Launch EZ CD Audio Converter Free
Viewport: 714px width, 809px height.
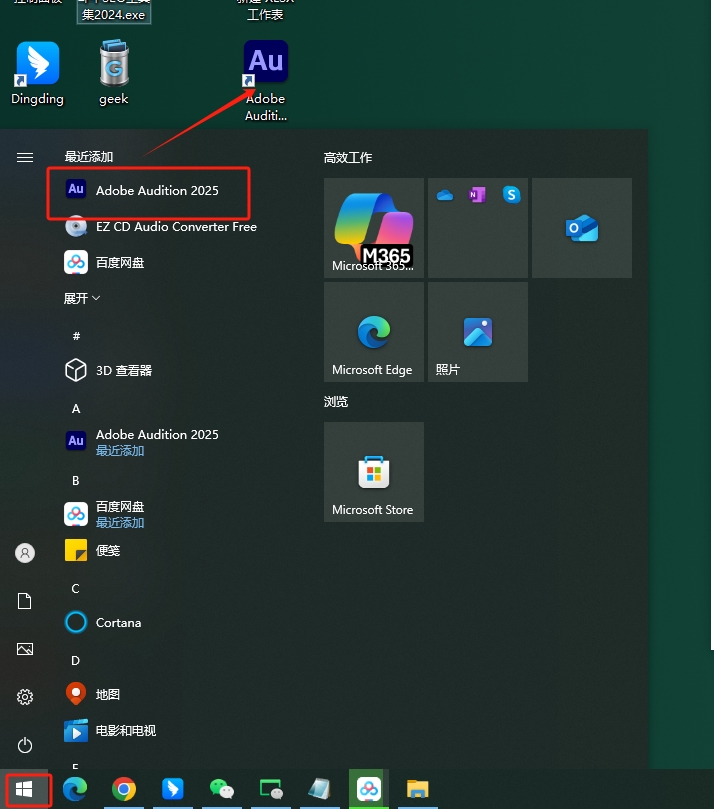point(160,226)
